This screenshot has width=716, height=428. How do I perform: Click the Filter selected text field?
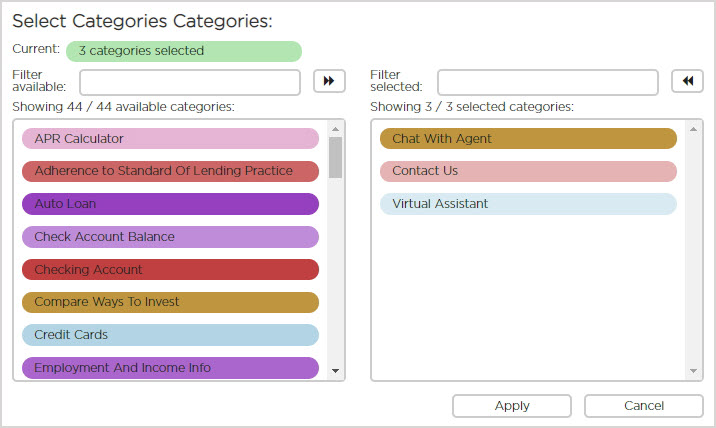[x=547, y=82]
